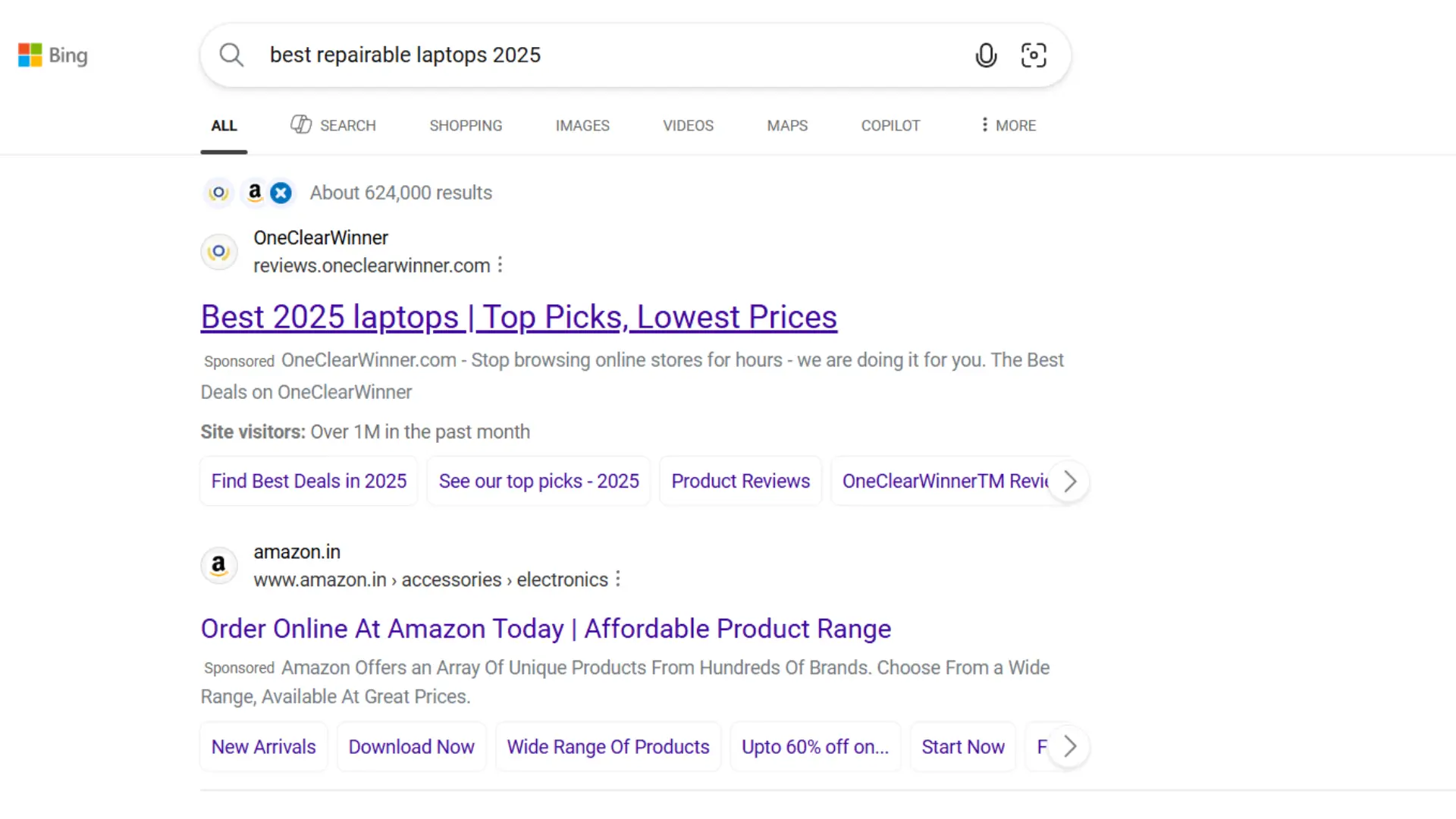Screen dimensions: 1456x819
Task: Open the COPILOT tab
Action: click(x=890, y=125)
